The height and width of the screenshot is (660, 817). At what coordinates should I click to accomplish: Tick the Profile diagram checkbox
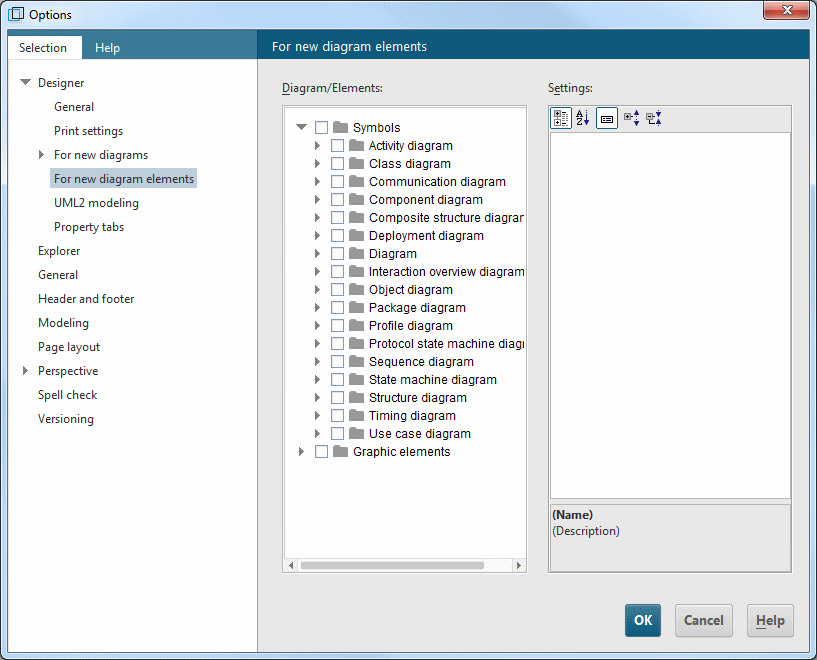coord(338,326)
